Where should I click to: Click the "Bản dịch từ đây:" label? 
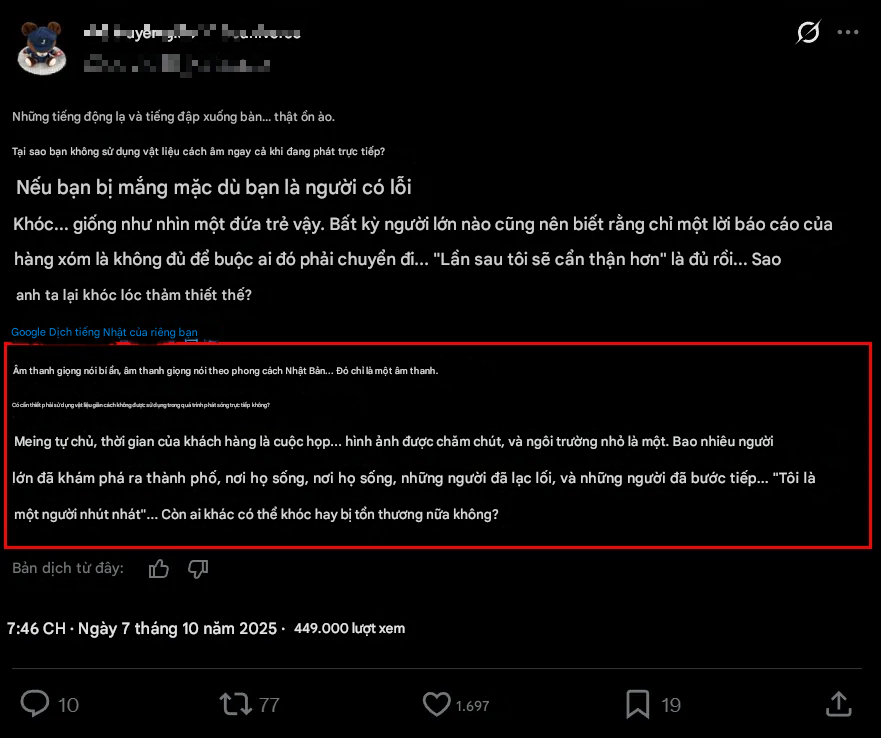point(68,569)
